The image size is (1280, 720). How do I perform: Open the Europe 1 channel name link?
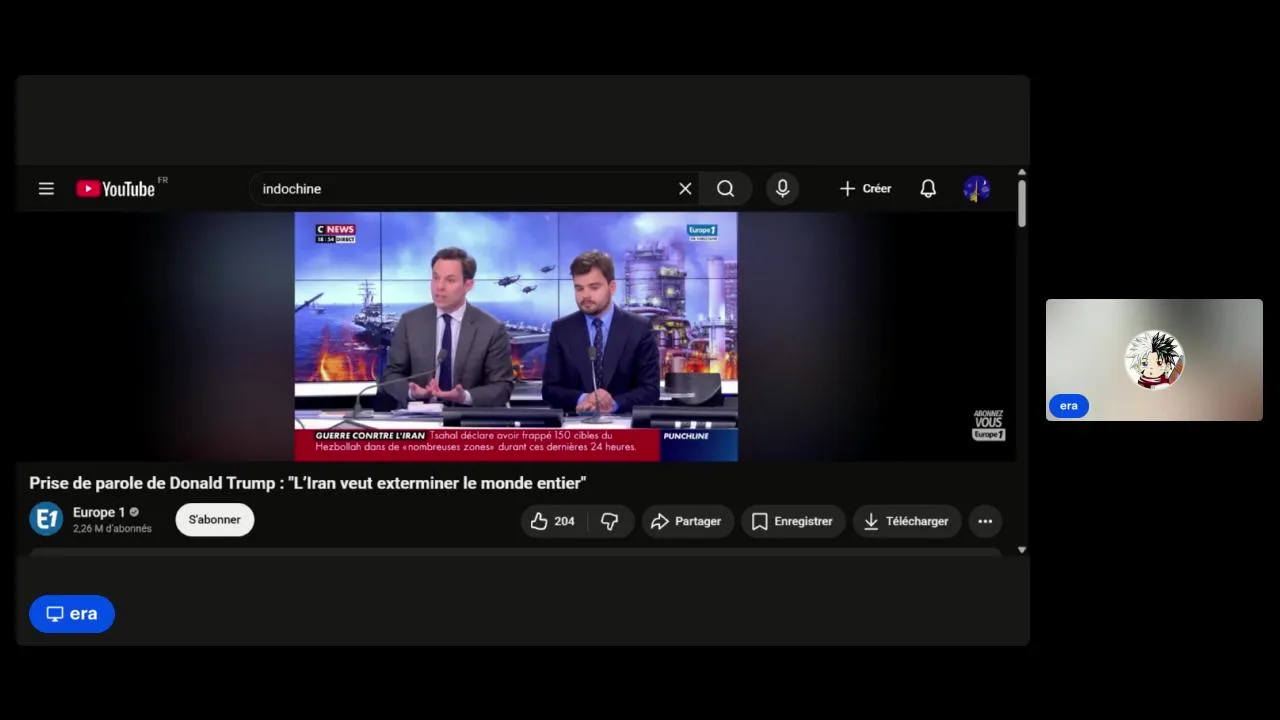point(99,512)
